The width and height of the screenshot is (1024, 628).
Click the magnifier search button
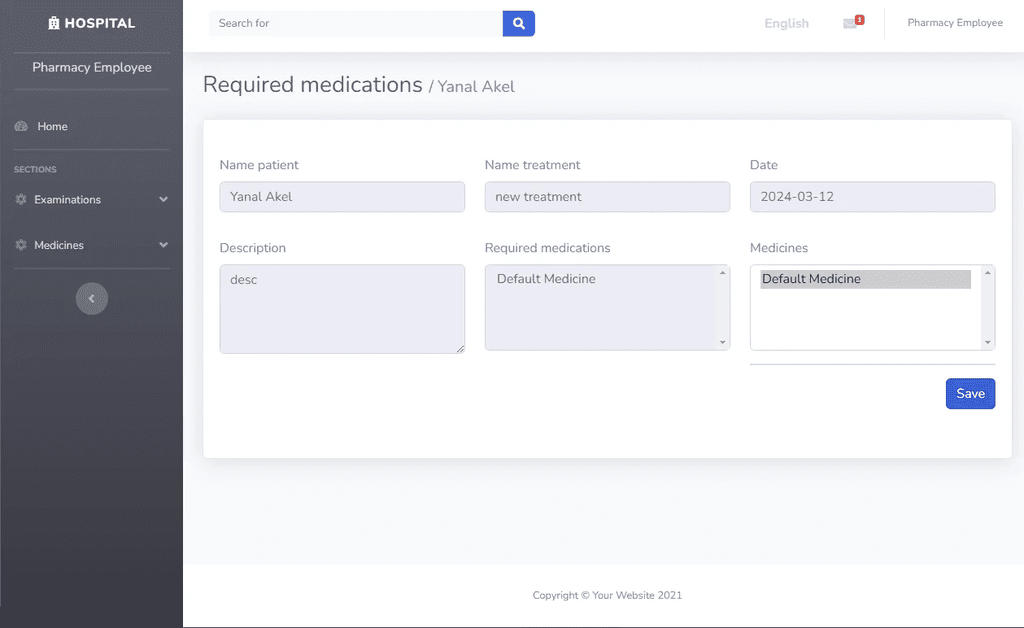tap(519, 24)
